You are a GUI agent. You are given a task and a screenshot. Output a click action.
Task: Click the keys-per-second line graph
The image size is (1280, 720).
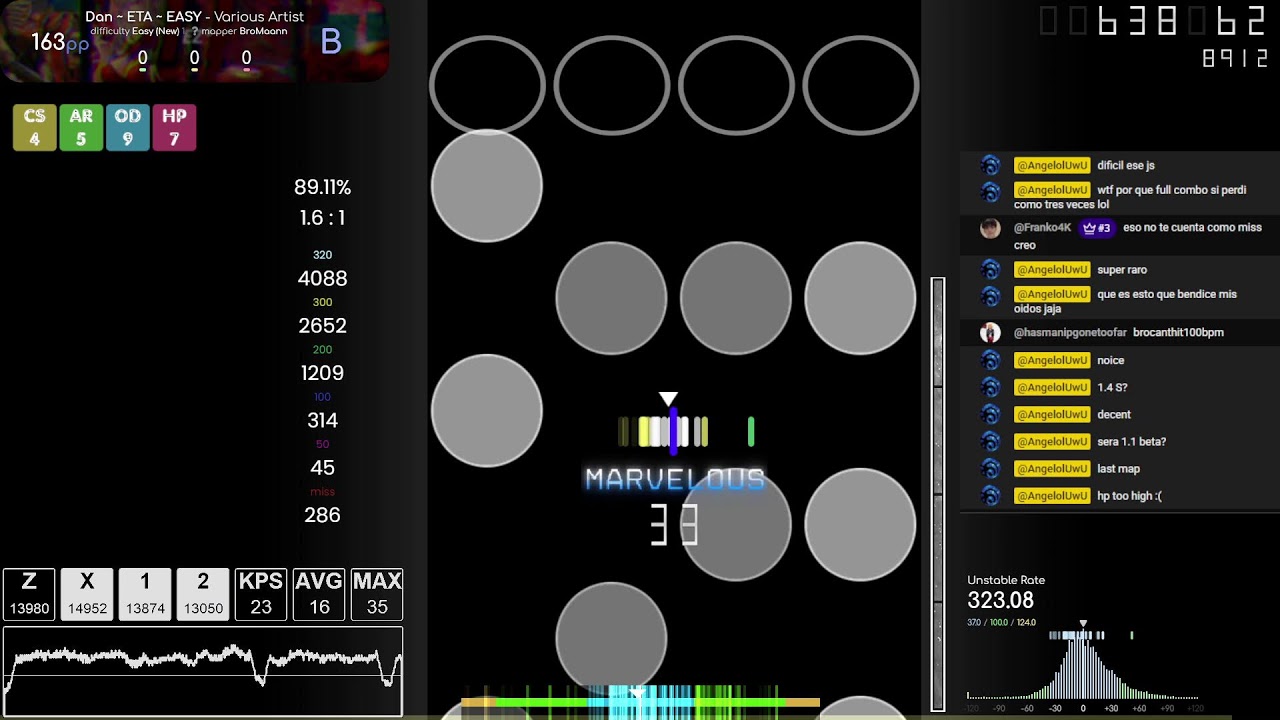203,671
